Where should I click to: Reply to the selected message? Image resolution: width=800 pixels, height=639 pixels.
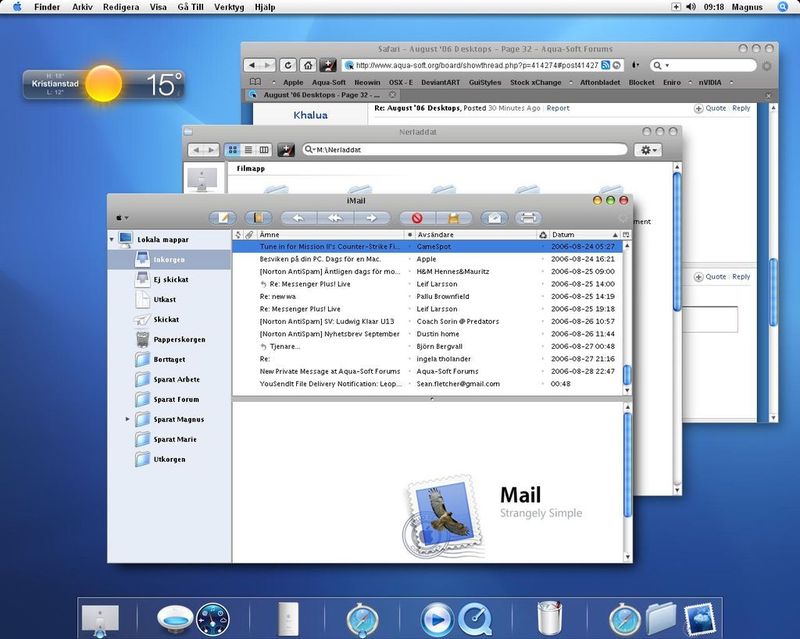point(298,218)
